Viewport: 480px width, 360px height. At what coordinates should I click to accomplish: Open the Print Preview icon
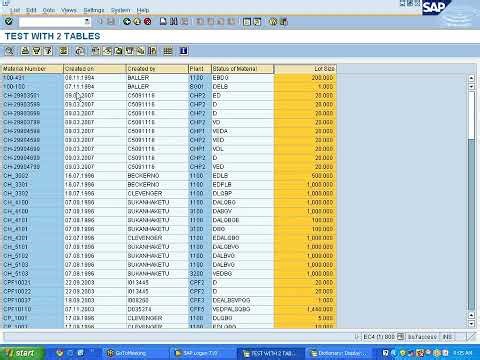click(80, 51)
